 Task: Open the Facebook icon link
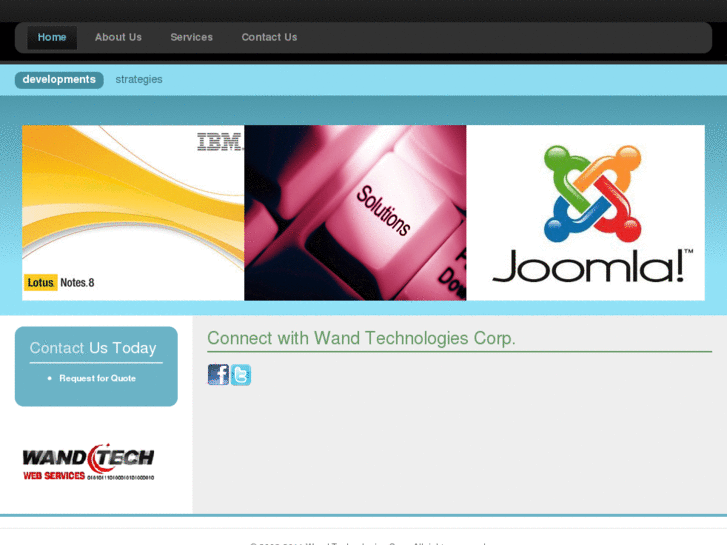tap(218, 375)
